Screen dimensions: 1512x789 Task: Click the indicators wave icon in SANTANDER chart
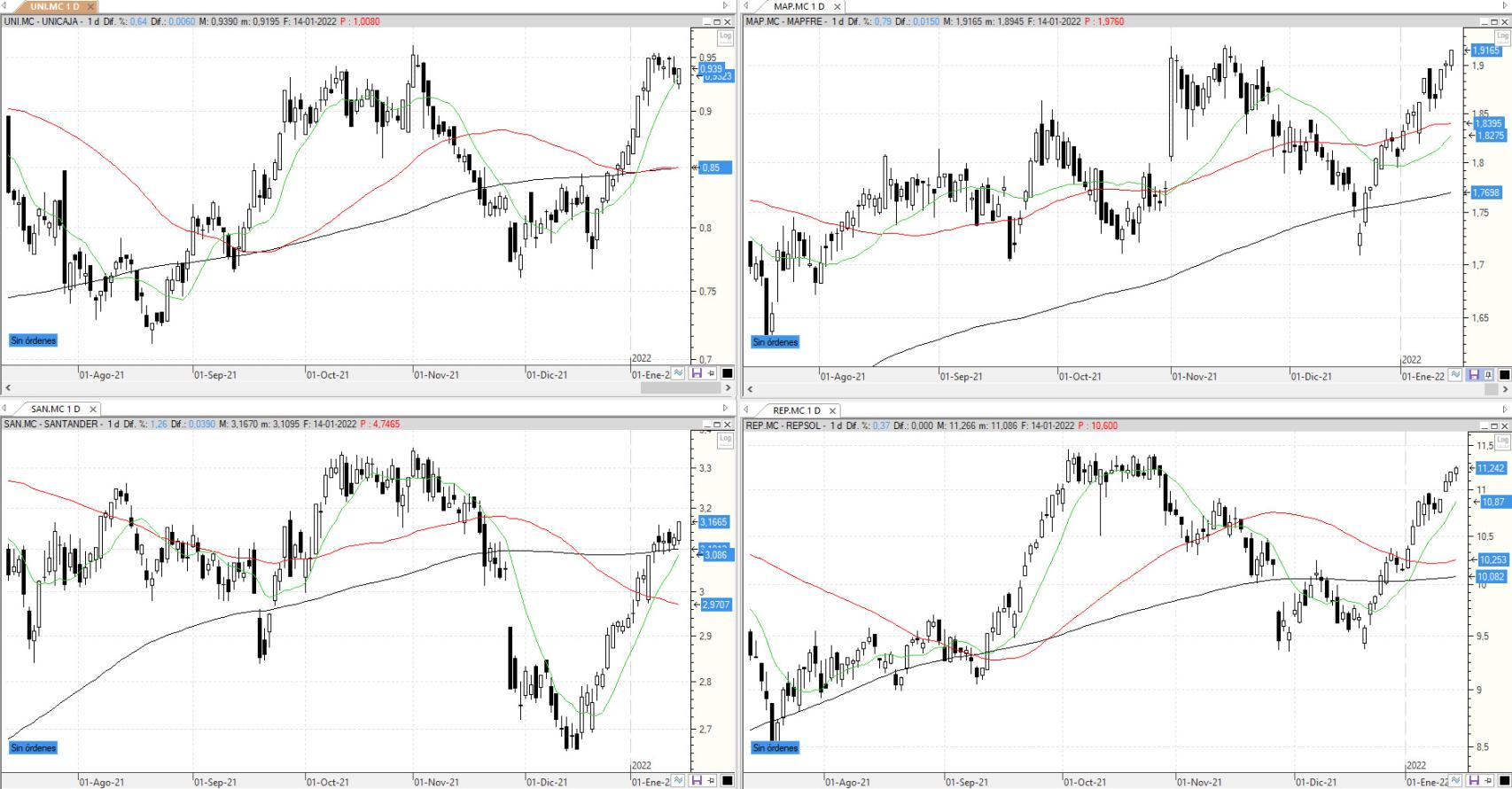tap(679, 781)
